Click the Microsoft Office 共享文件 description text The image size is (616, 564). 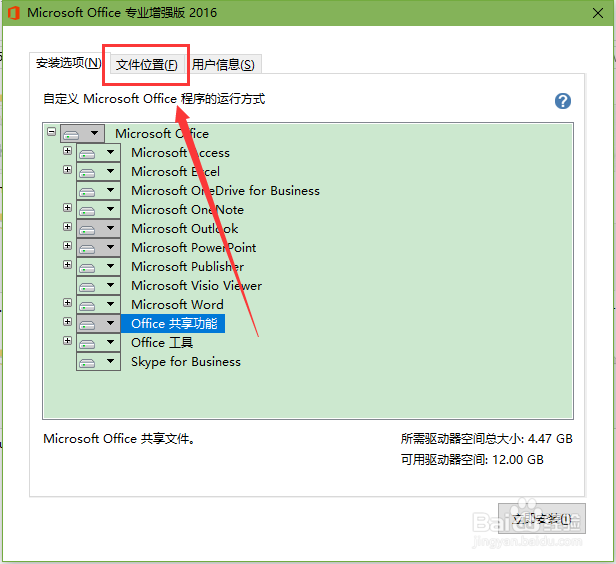(x=119, y=439)
